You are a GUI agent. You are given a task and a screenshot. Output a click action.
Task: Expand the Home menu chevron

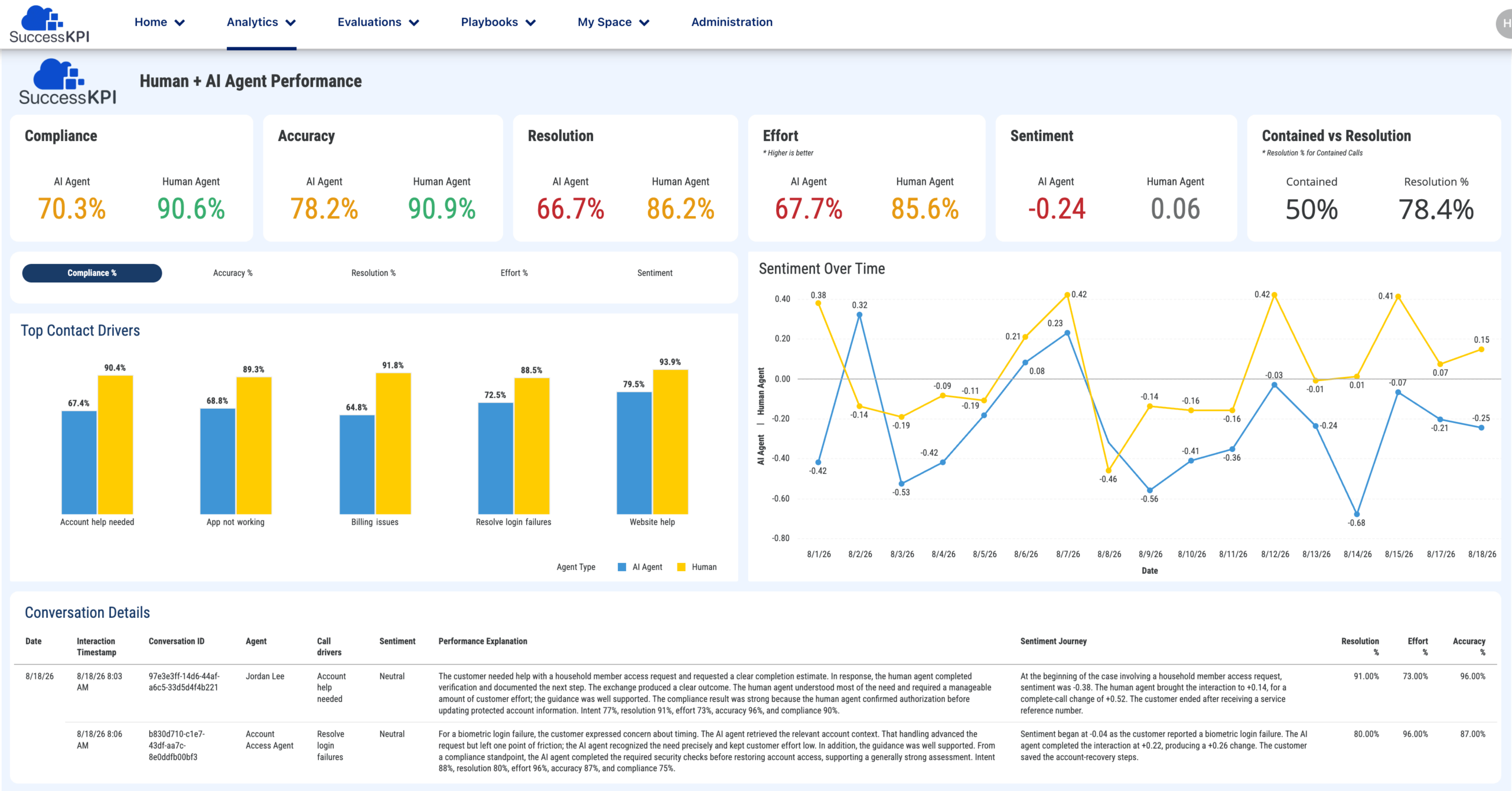180,22
